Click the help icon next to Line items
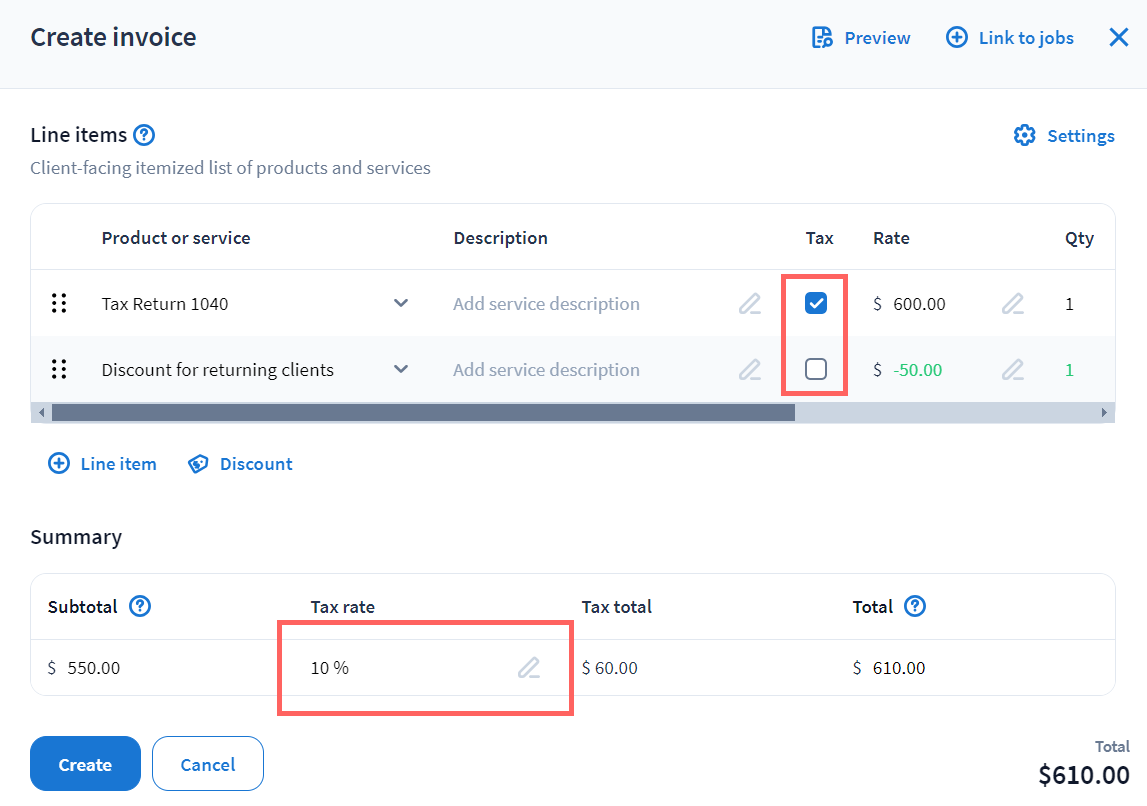The height and width of the screenshot is (806, 1147). click(144, 135)
